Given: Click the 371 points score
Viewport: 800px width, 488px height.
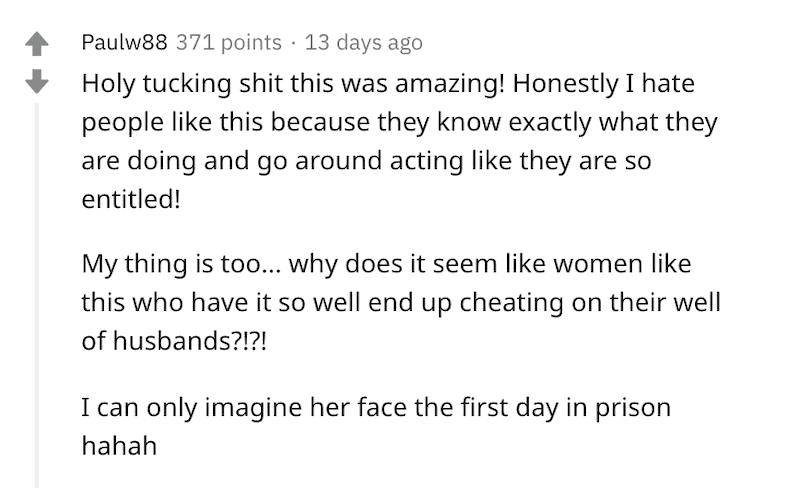Looking at the screenshot, I should 229,42.
